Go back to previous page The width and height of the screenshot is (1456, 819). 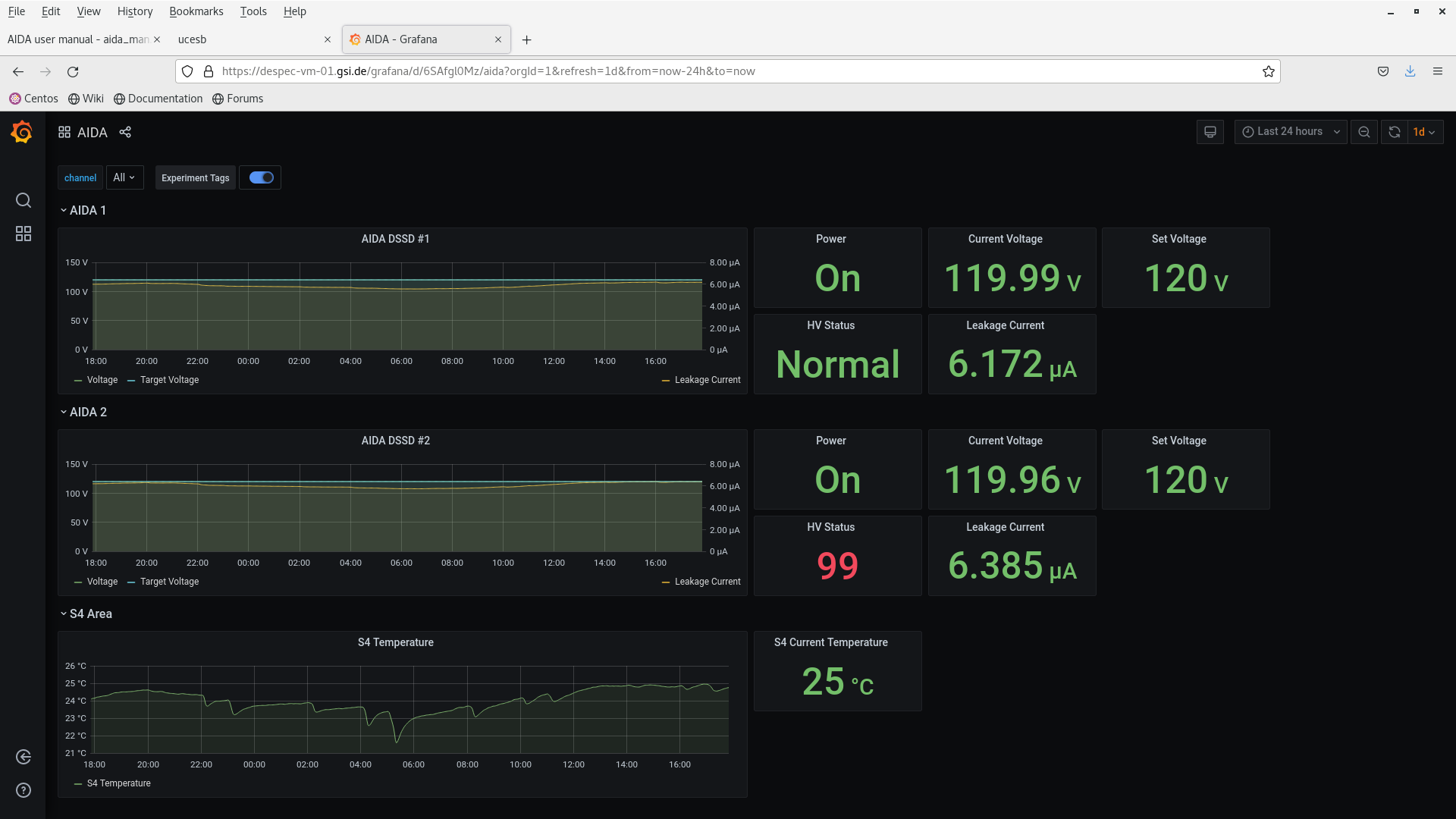pos(18,71)
